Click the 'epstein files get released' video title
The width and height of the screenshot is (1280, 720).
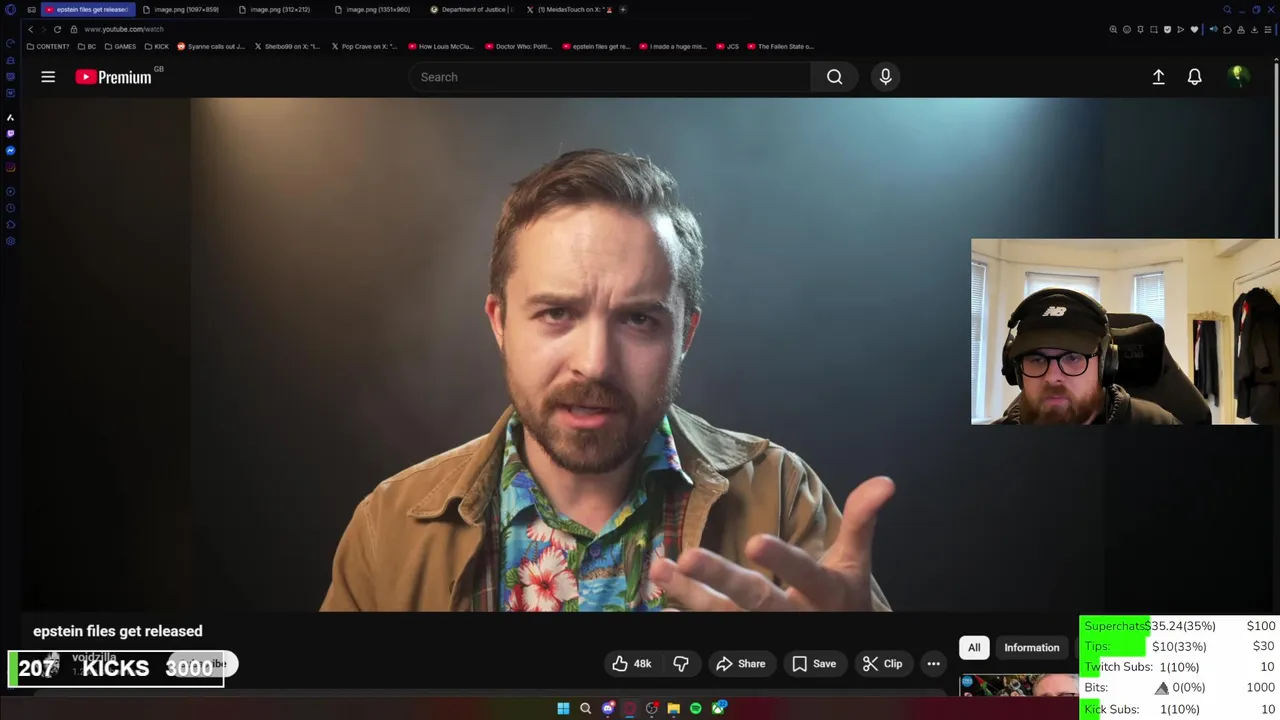[x=118, y=631]
